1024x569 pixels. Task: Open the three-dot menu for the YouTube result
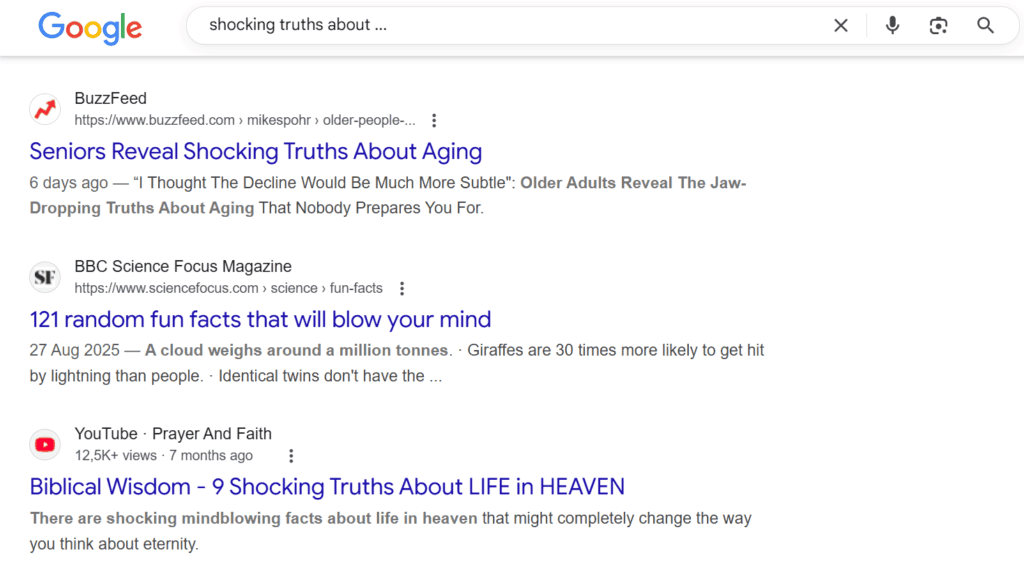pyautogui.click(x=291, y=456)
